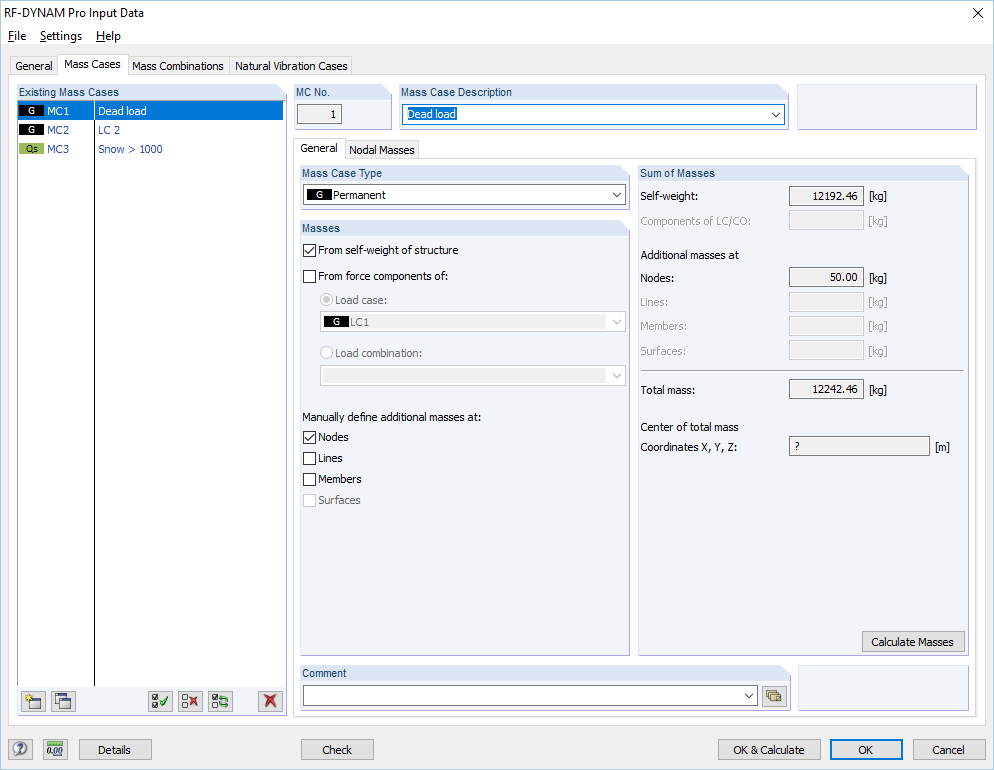Click the Details button

point(115,750)
